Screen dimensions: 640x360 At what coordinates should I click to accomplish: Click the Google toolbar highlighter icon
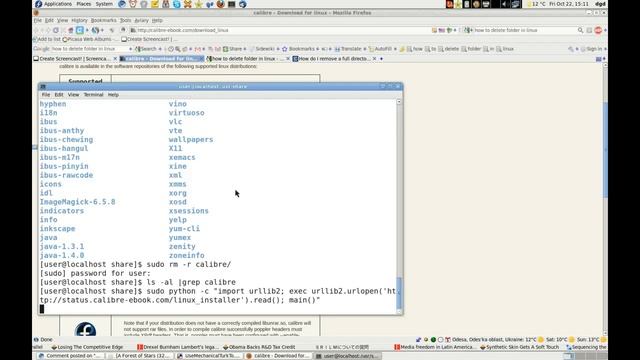[x=402, y=49]
